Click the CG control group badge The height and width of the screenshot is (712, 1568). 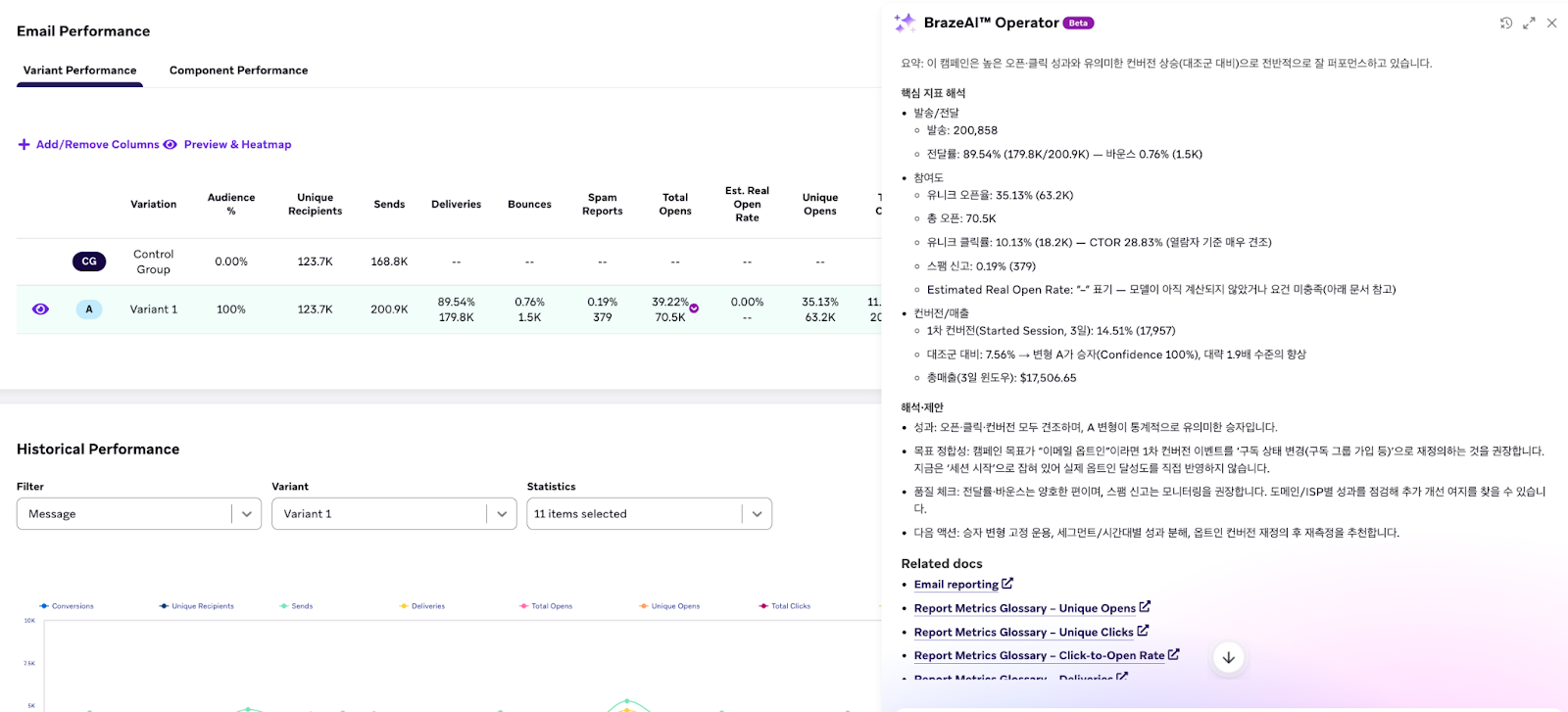89,261
